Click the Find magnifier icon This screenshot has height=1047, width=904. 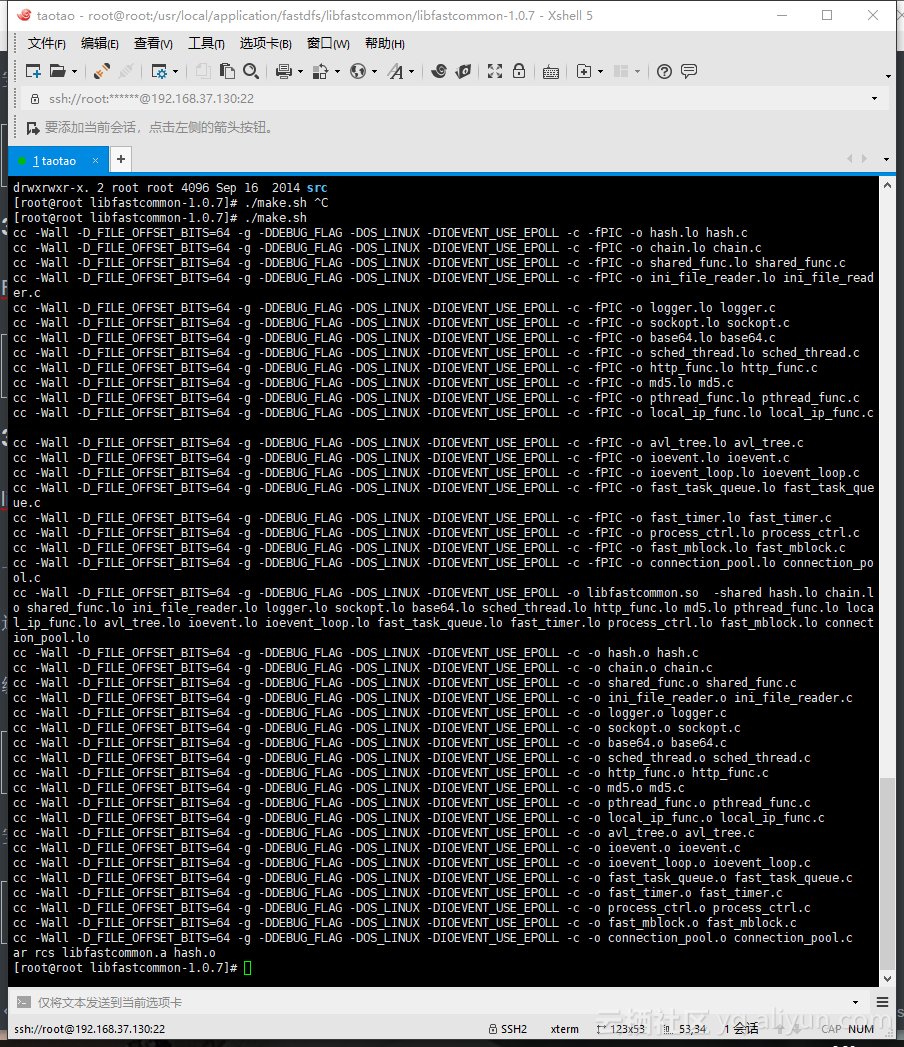point(251,71)
